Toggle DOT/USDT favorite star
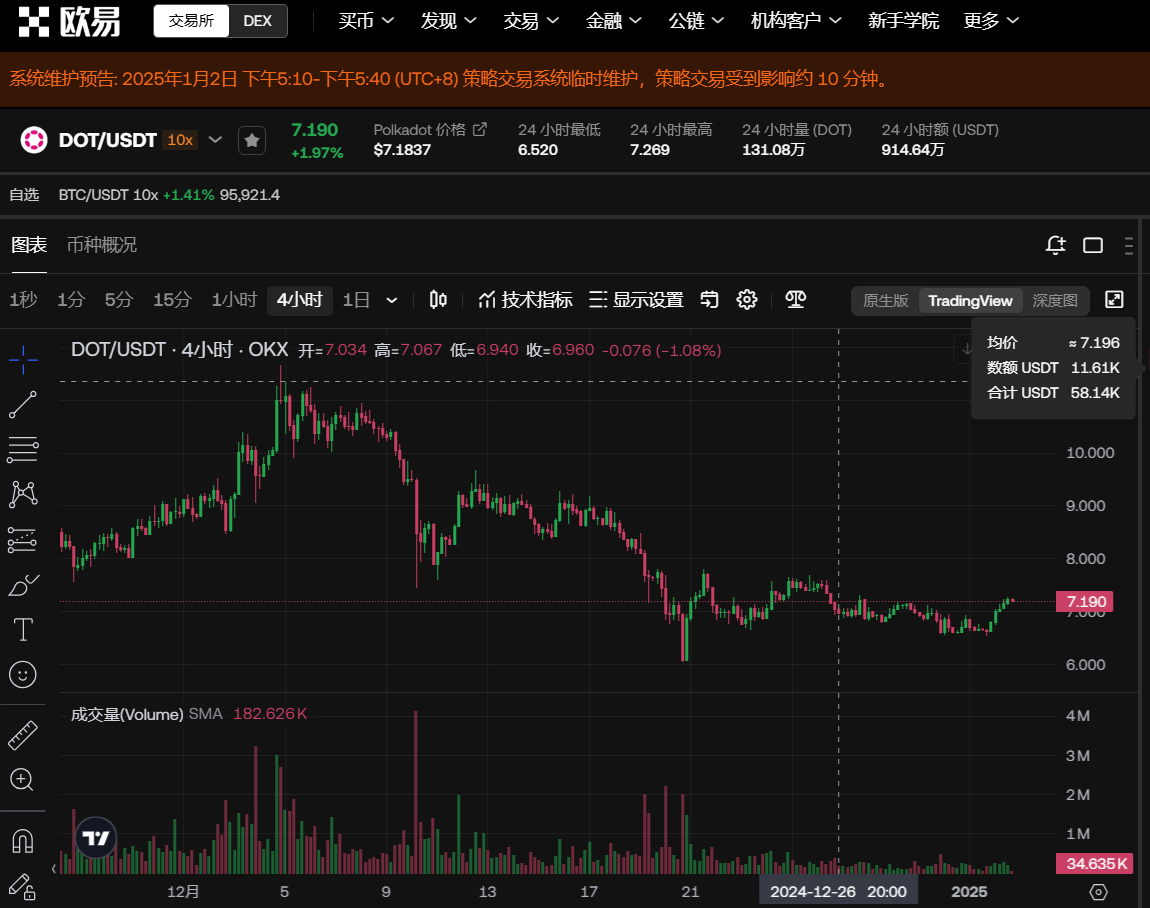Viewport: 1150px width, 908px height. point(252,141)
